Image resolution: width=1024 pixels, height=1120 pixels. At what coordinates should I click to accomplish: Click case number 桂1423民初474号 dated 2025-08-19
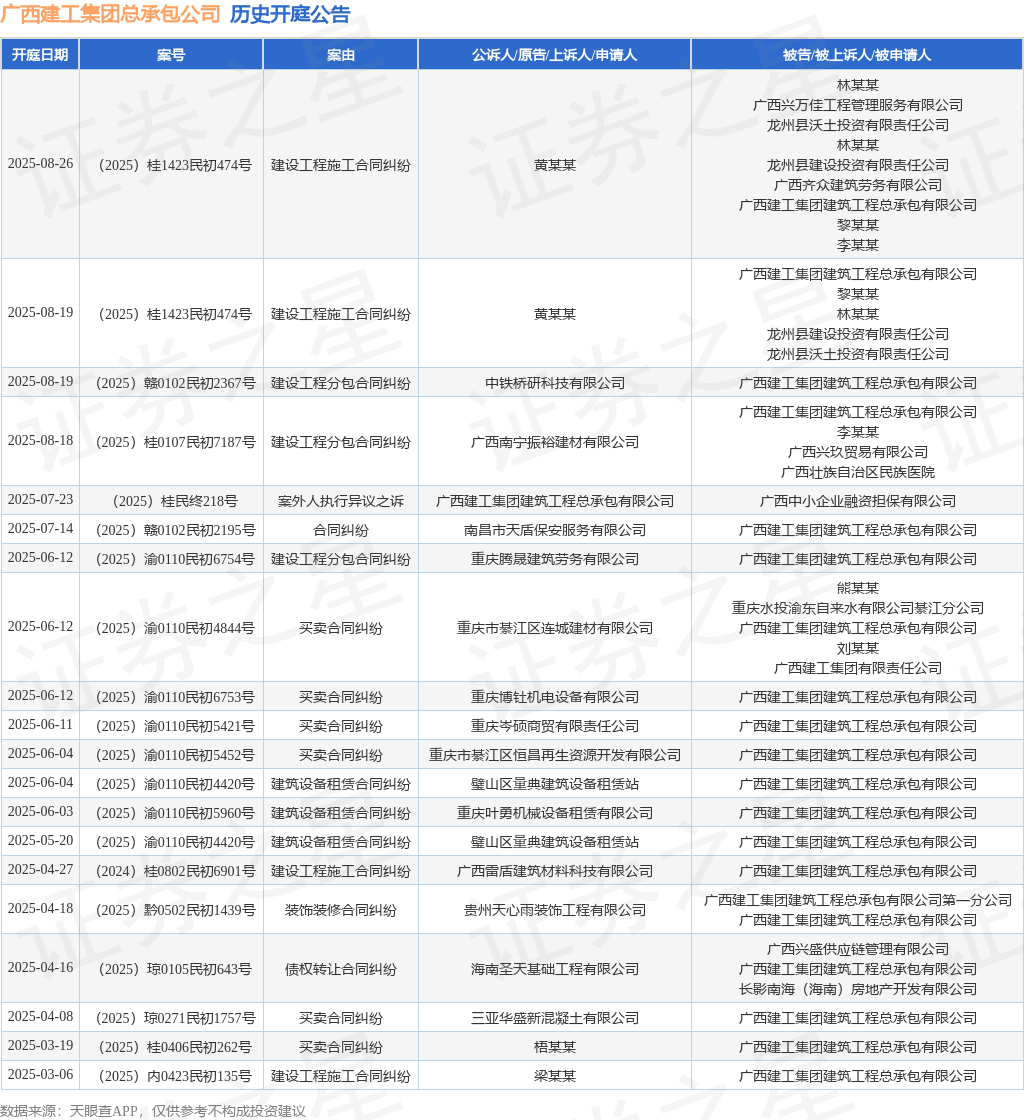pos(175,314)
